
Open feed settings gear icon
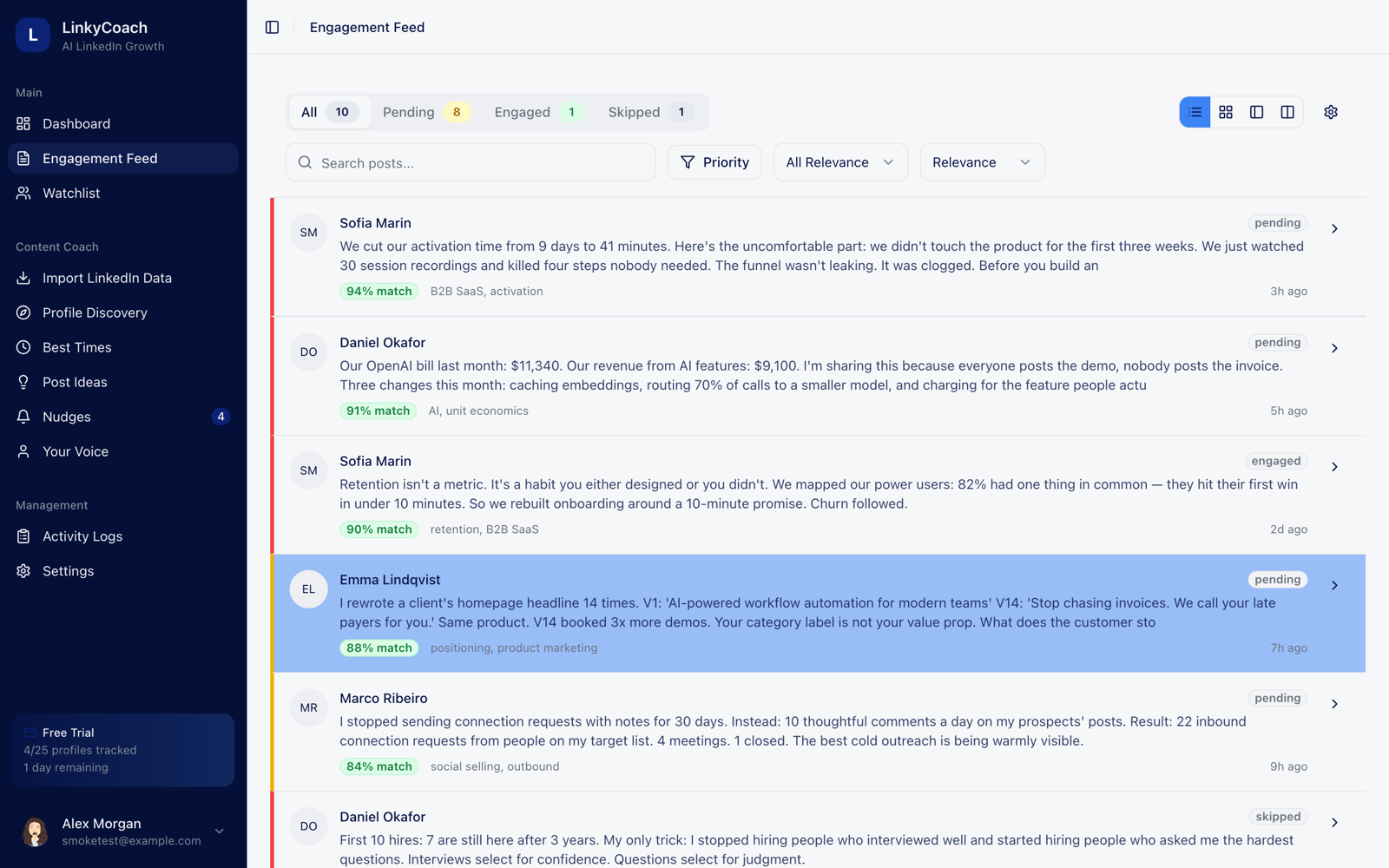coord(1331,112)
